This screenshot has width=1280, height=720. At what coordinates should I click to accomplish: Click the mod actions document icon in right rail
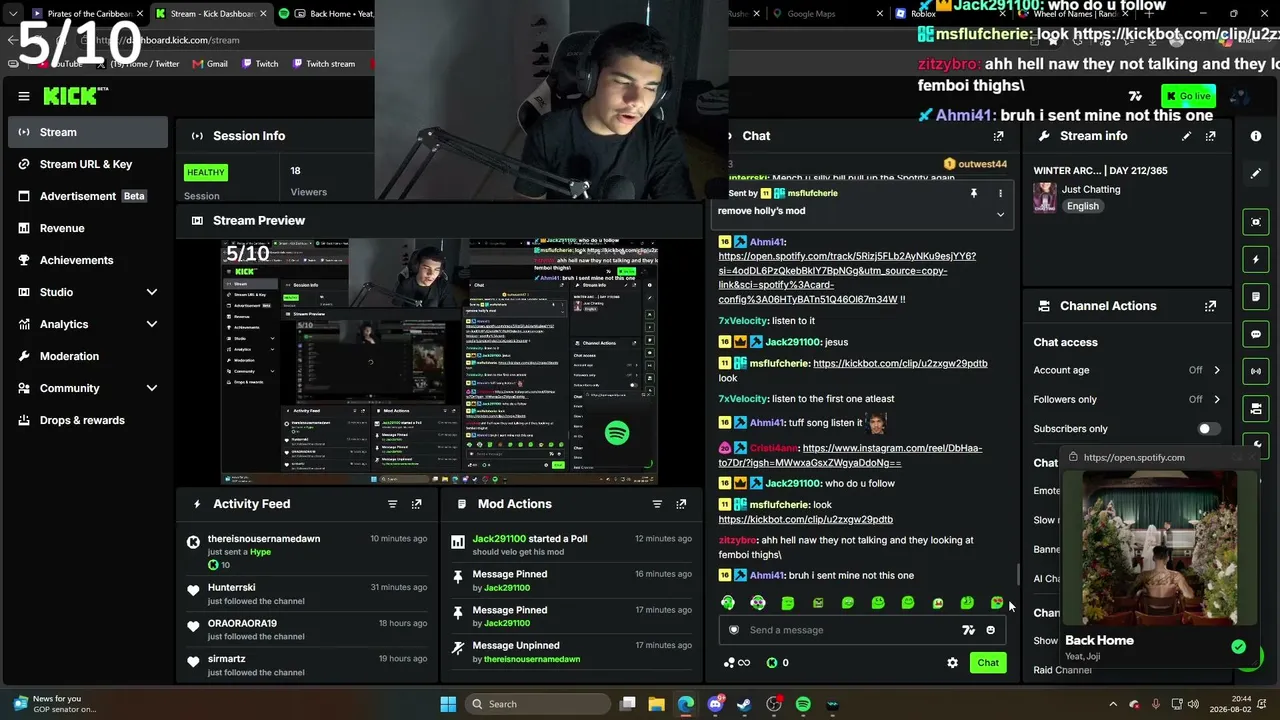(x=1256, y=297)
